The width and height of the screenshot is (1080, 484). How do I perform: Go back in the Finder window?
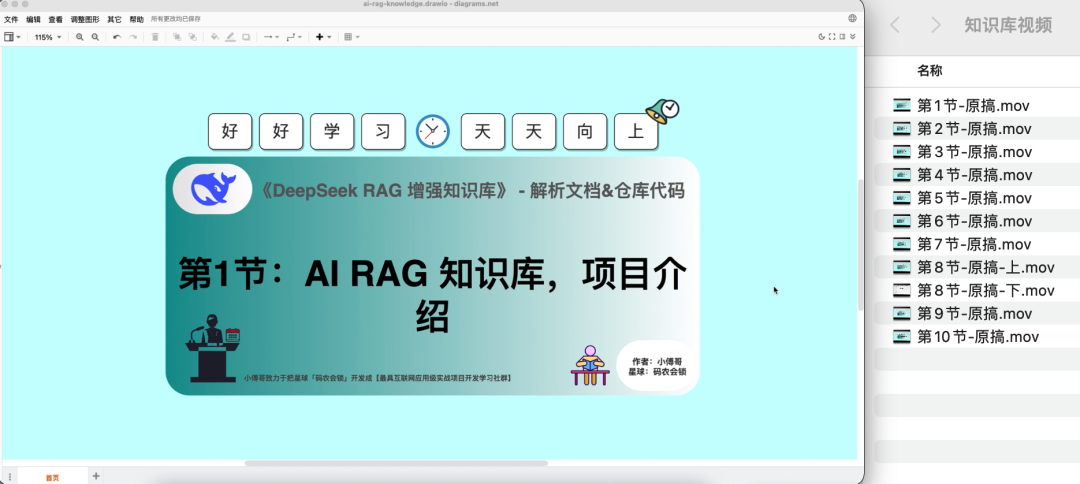point(895,25)
